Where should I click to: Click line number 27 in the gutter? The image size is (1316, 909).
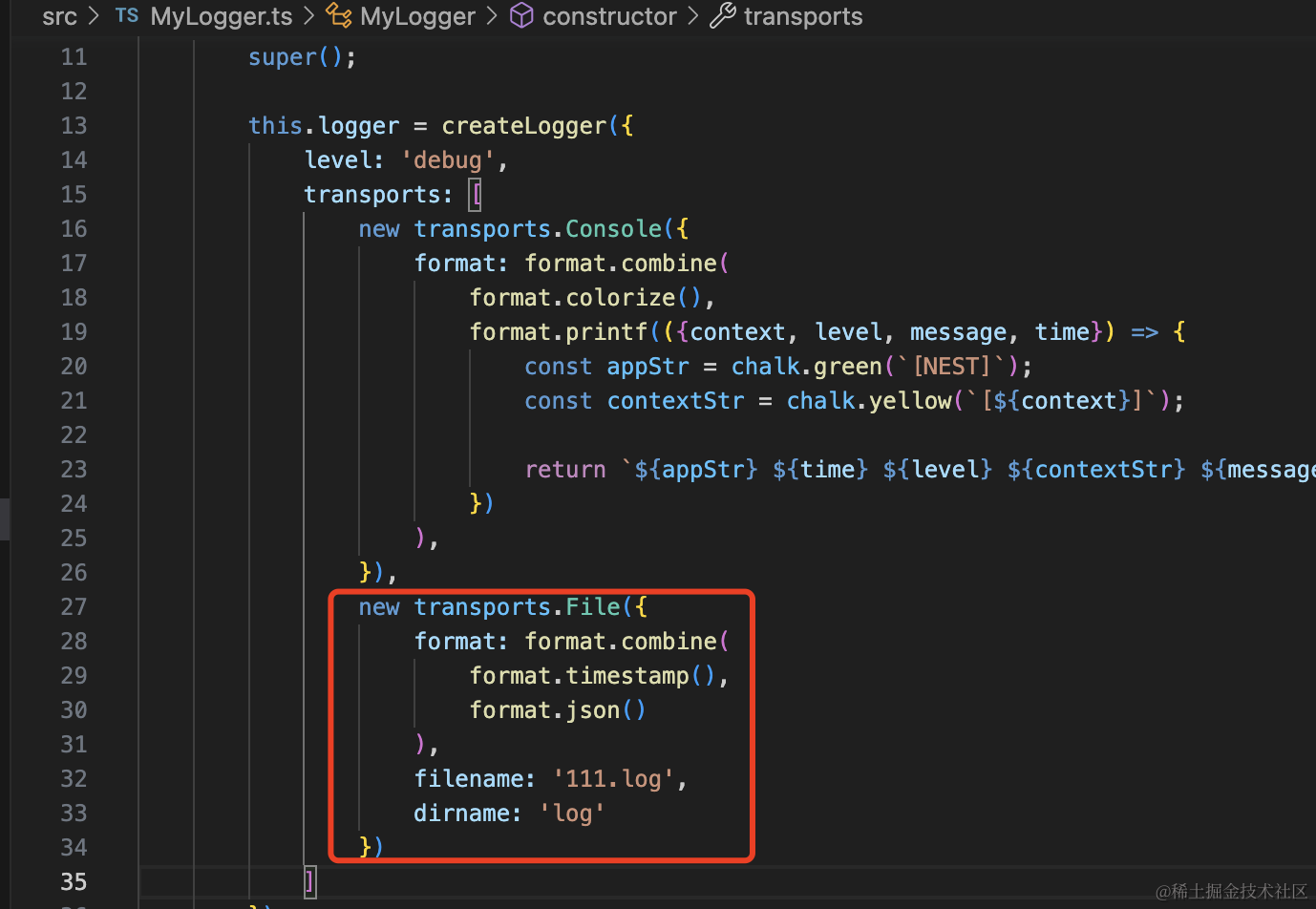(x=74, y=607)
